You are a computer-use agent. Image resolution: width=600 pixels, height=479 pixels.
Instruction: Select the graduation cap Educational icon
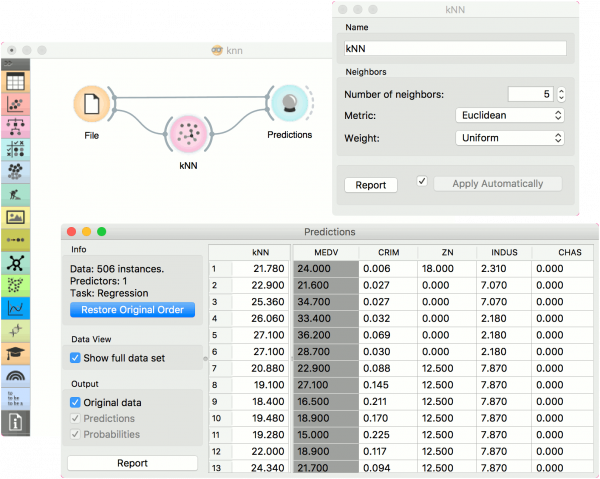tap(16, 354)
